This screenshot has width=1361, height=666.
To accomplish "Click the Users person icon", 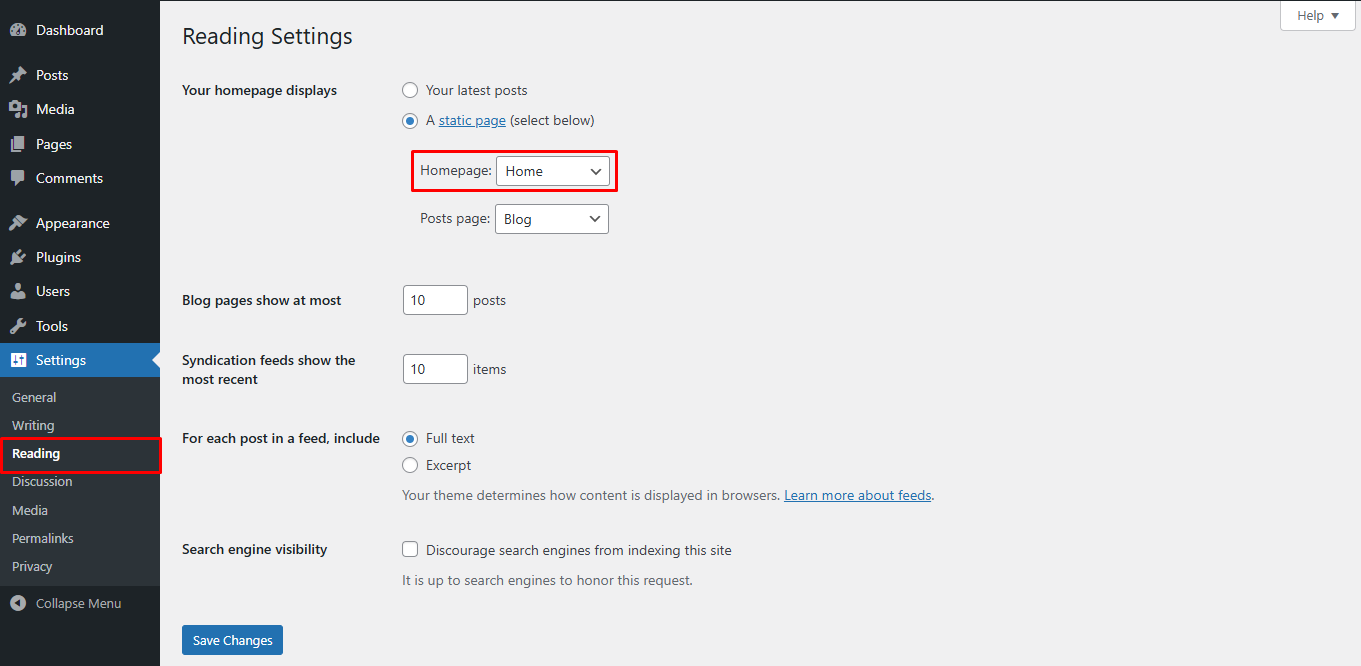I will coord(18,291).
